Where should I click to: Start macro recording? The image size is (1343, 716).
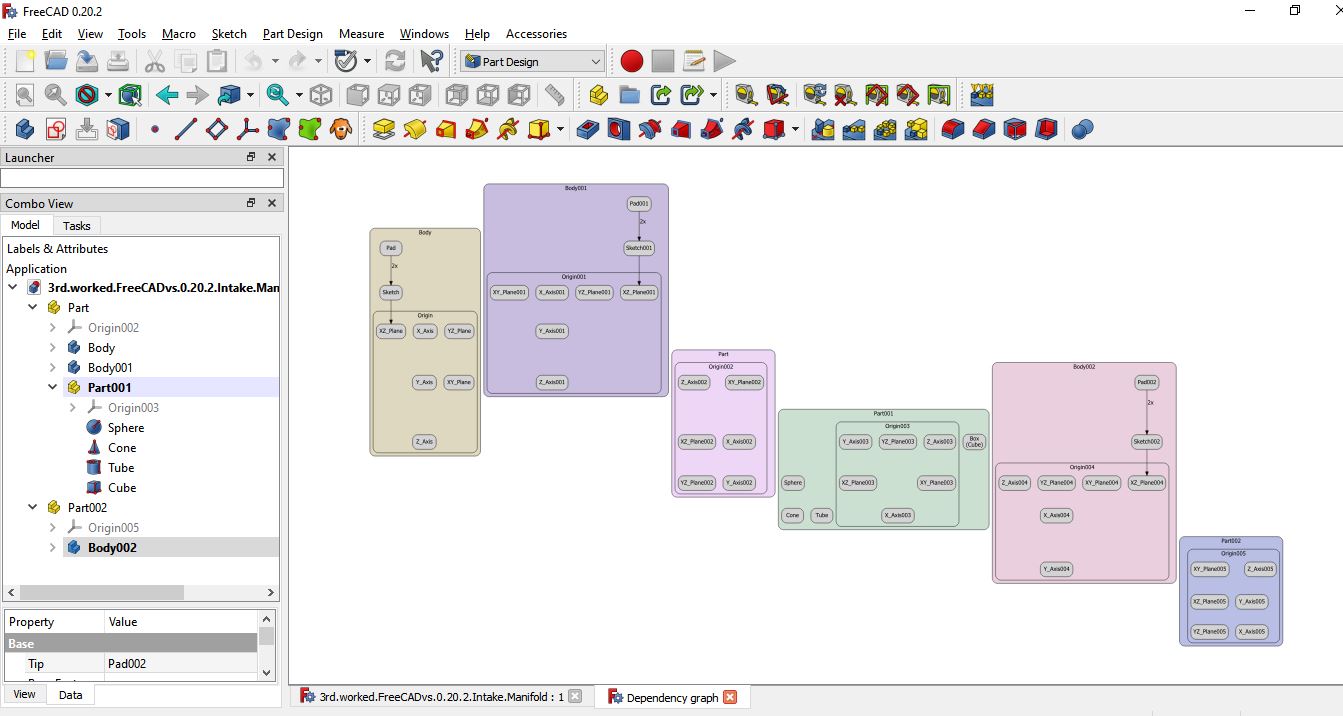pos(631,61)
